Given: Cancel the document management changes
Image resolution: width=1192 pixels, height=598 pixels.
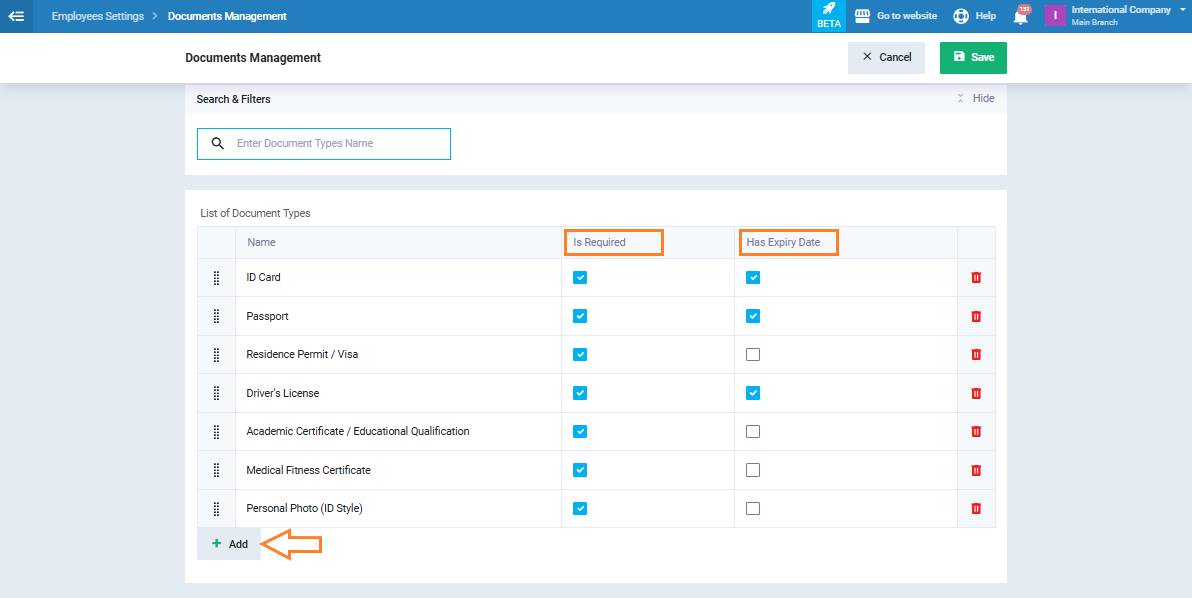Looking at the screenshot, I should point(886,58).
